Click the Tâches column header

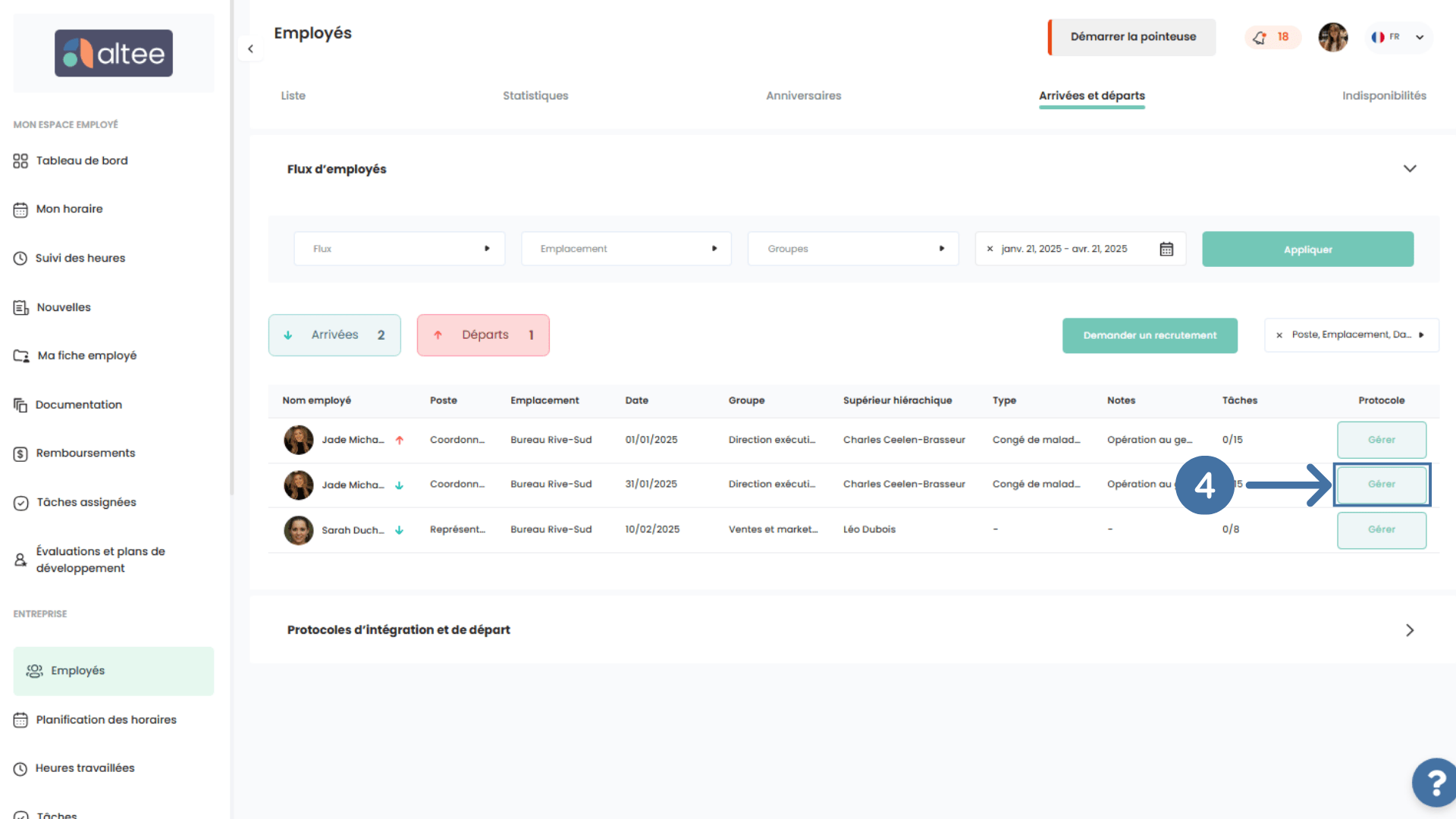click(x=1239, y=400)
